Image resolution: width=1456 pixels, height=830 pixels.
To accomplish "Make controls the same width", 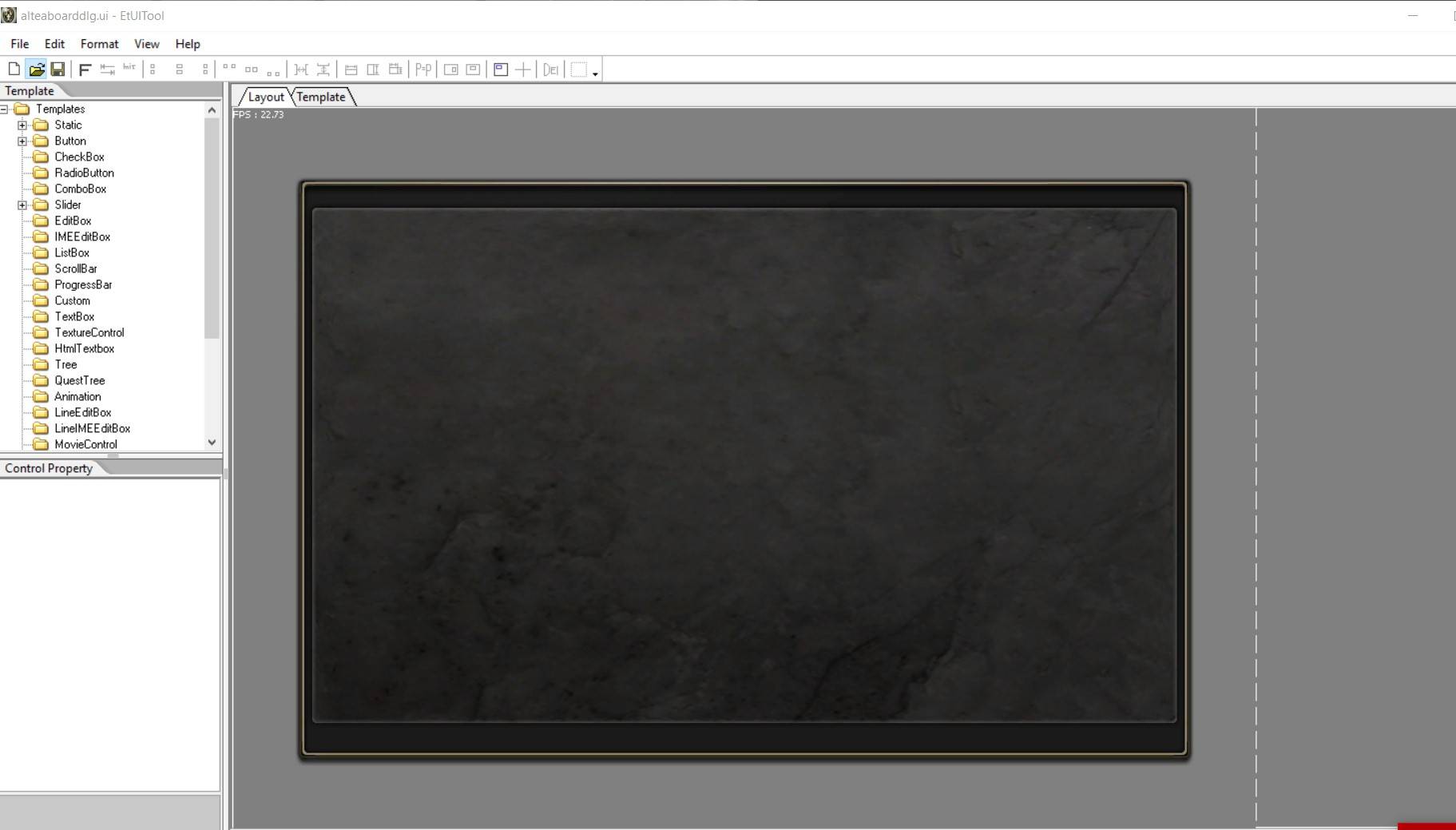I will pyautogui.click(x=351, y=69).
